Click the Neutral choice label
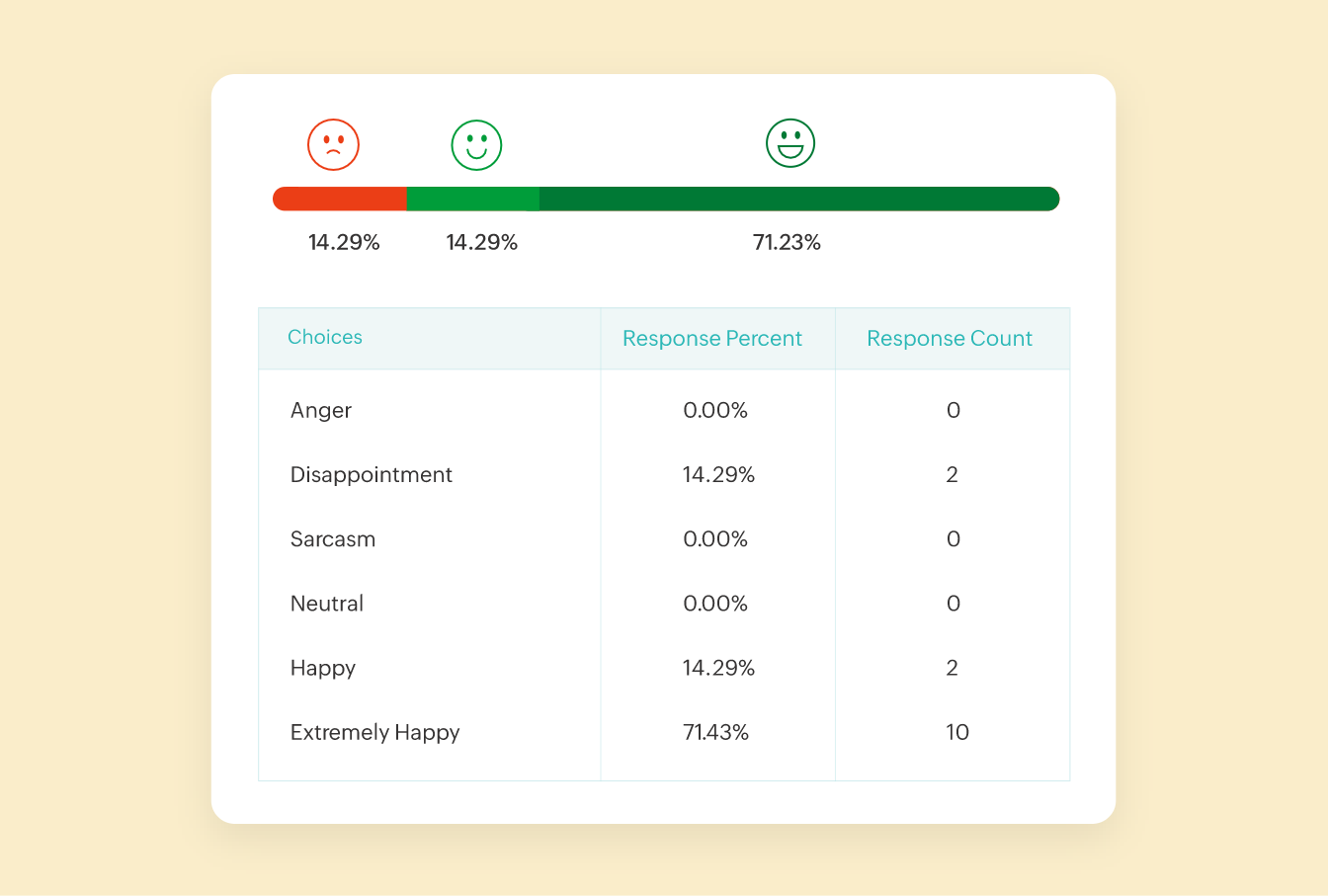Image resolution: width=1328 pixels, height=896 pixels. [x=327, y=604]
